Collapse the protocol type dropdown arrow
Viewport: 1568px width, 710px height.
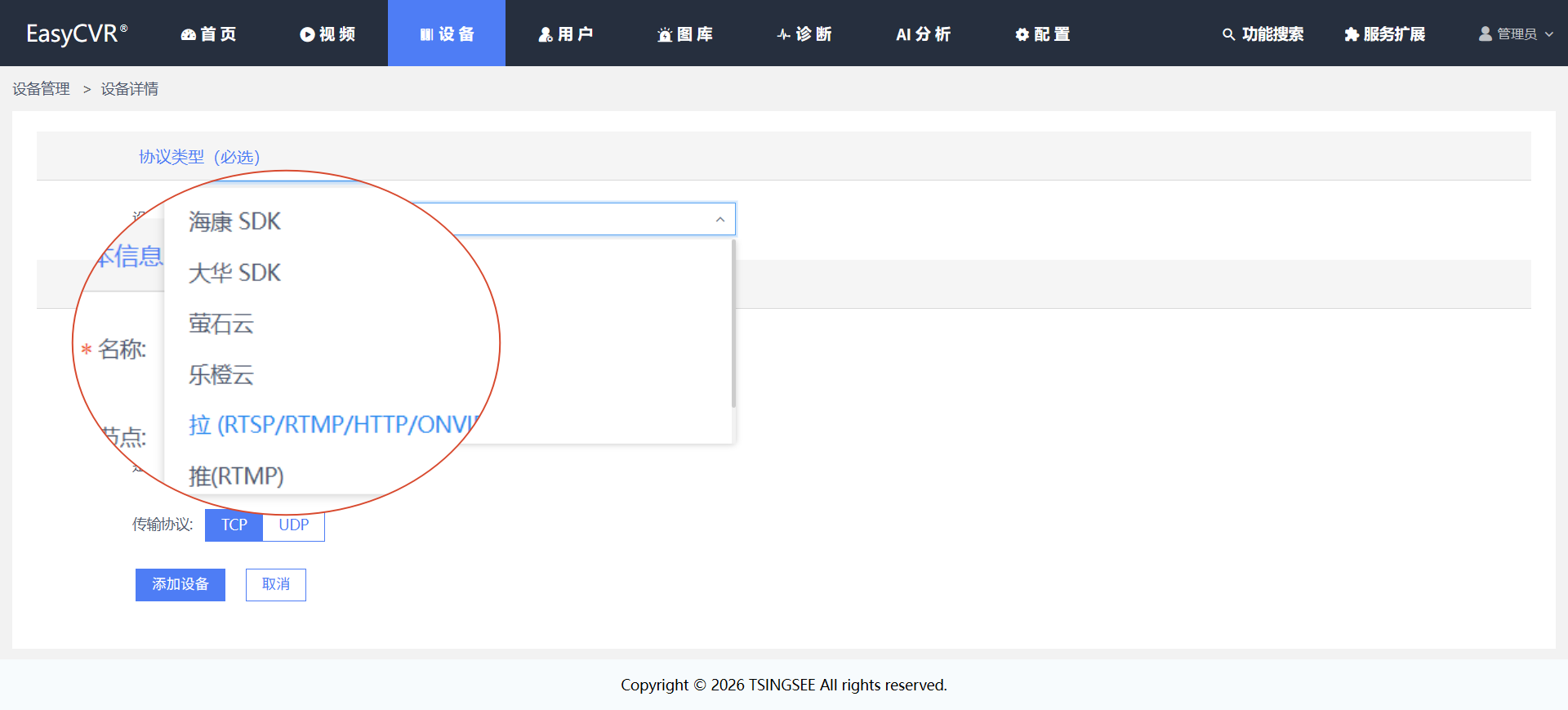point(719,219)
